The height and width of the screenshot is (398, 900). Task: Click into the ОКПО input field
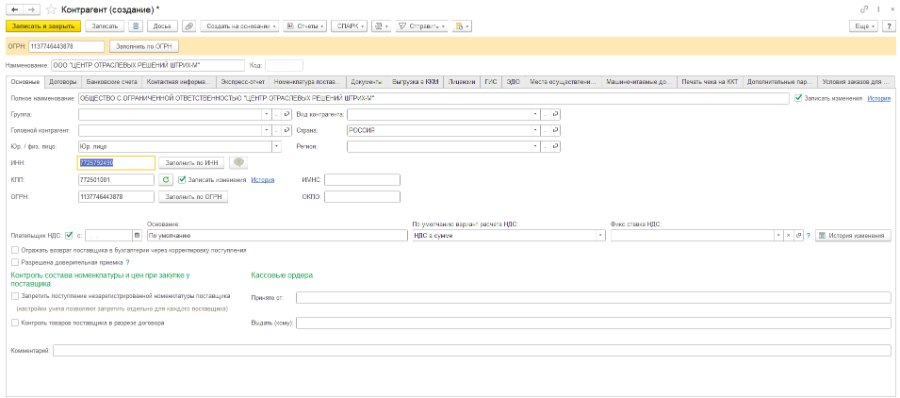[362, 196]
